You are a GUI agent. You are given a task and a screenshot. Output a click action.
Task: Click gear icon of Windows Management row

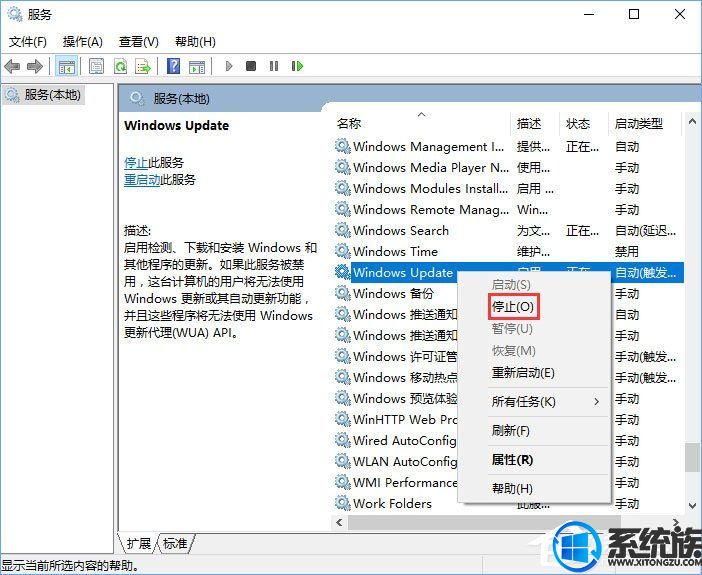pos(342,146)
